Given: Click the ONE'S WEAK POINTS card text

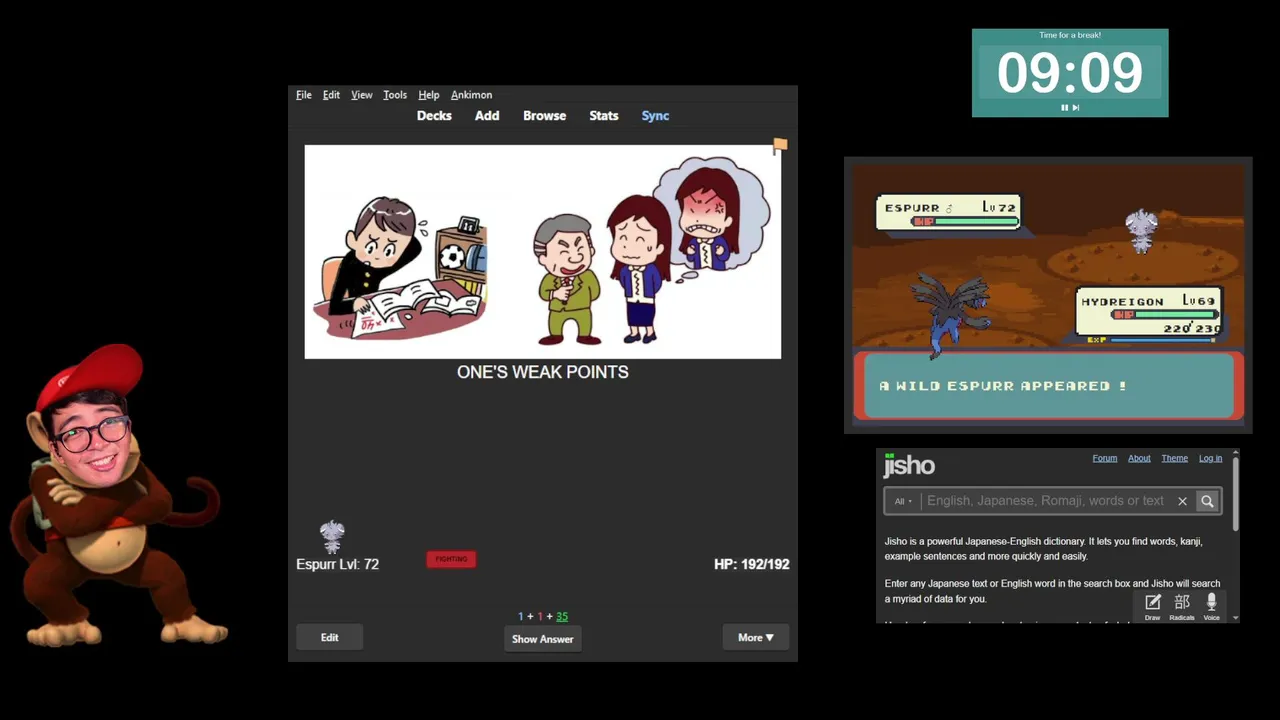Looking at the screenshot, I should pyautogui.click(x=543, y=372).
